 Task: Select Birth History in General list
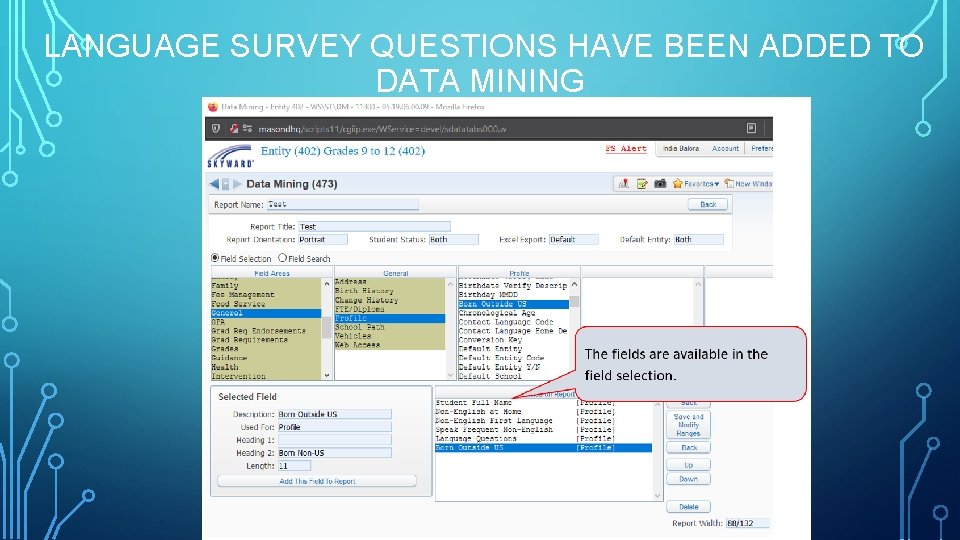point(389,291)
